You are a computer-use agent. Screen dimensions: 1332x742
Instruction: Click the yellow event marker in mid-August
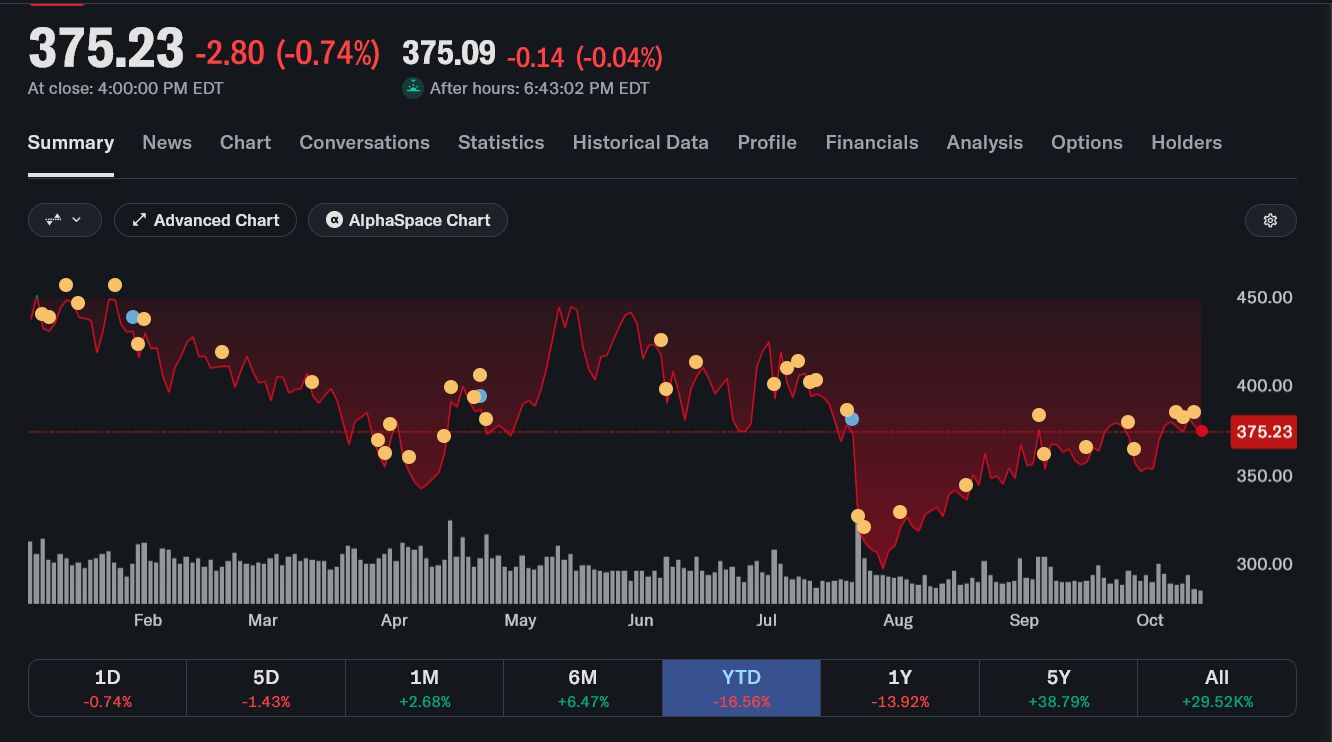pyautogui.click(x=965, y=485)
